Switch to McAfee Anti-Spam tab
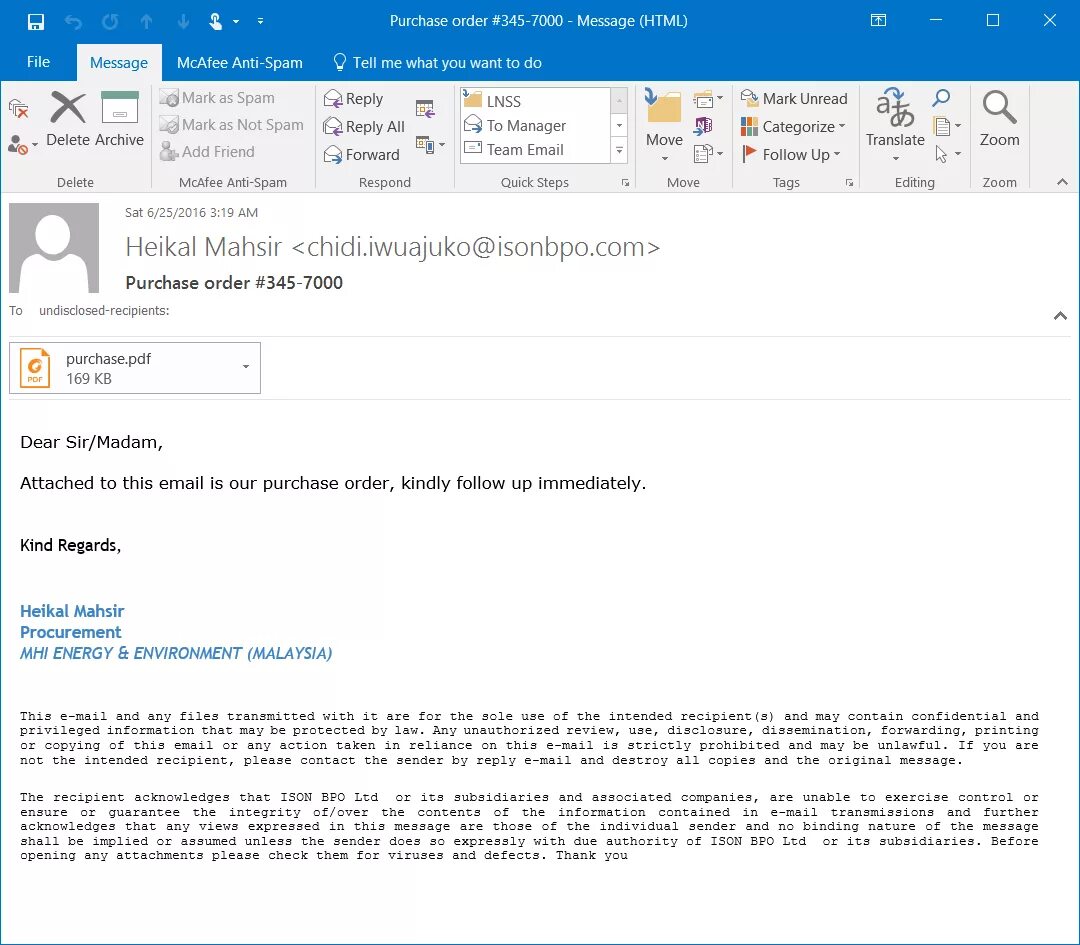 pyautogui.click(x=239, y=63)
